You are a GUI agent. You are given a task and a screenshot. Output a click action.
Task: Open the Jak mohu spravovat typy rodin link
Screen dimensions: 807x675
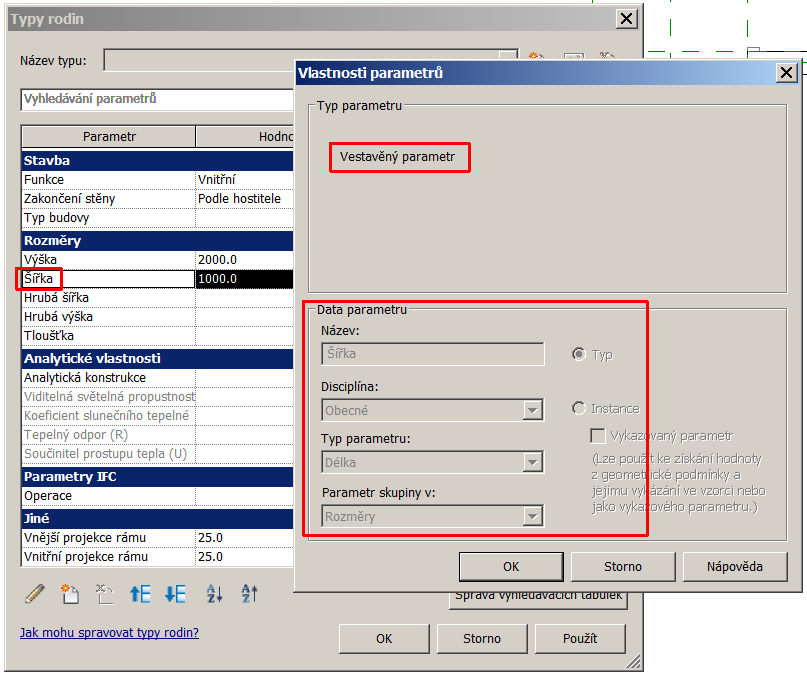click(109, 632)
